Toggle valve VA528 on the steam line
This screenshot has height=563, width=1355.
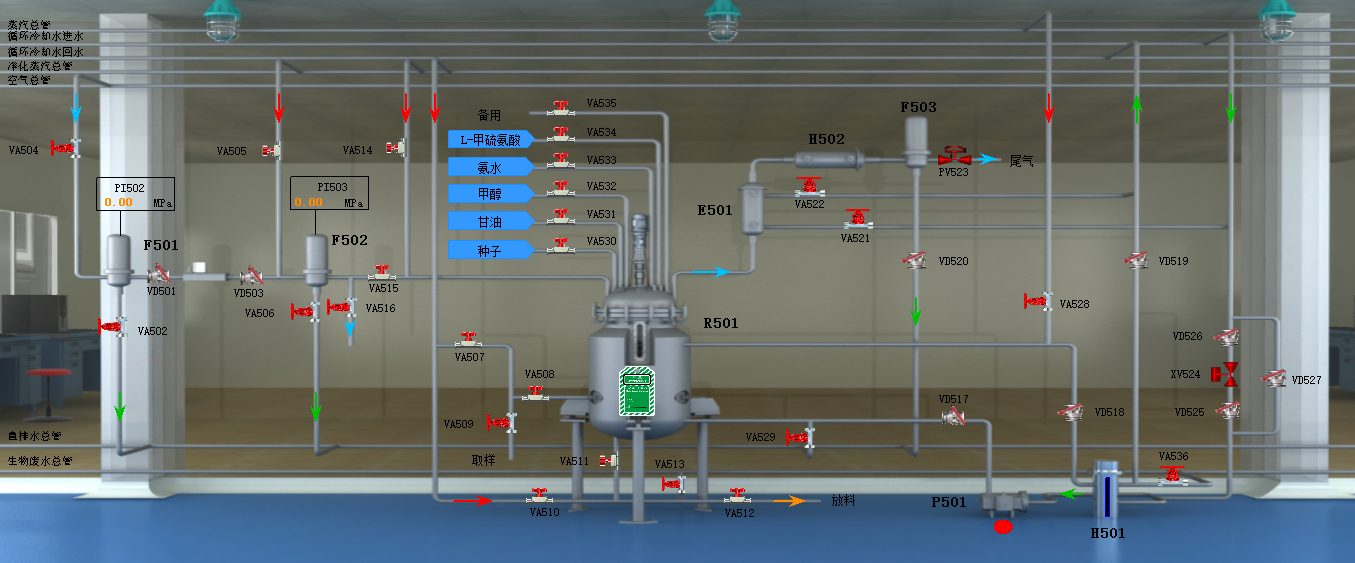click(1037, 301)
